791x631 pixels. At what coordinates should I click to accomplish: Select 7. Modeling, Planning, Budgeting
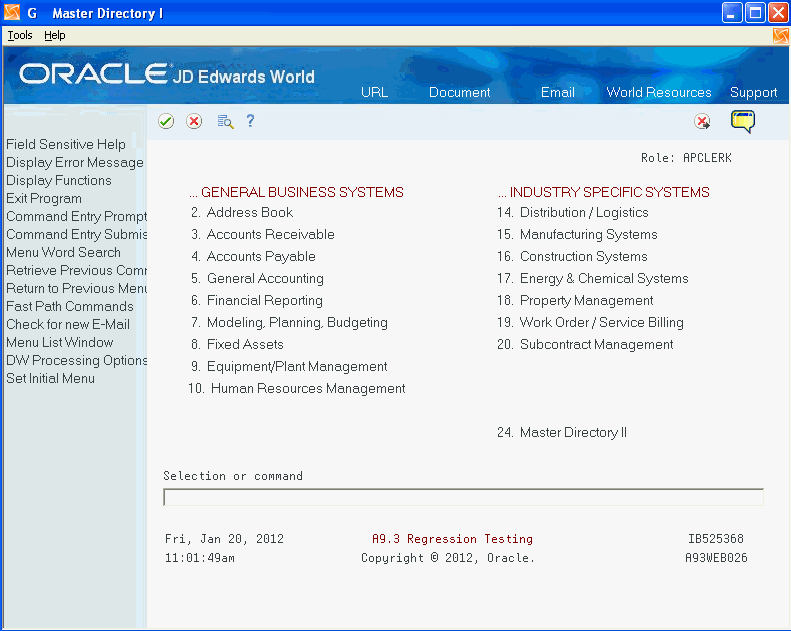pyautogui.click(x=289, y=323)
